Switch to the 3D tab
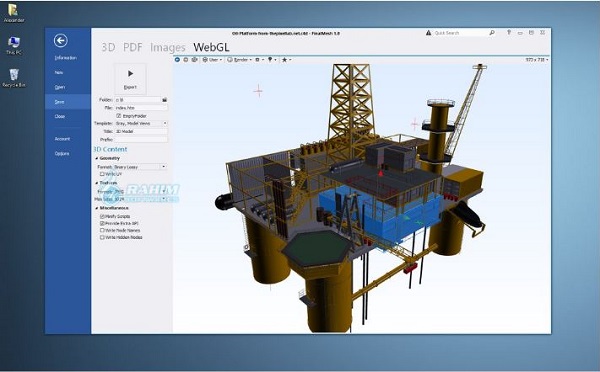This screenshot has width=600, height=372. (108, 47)
